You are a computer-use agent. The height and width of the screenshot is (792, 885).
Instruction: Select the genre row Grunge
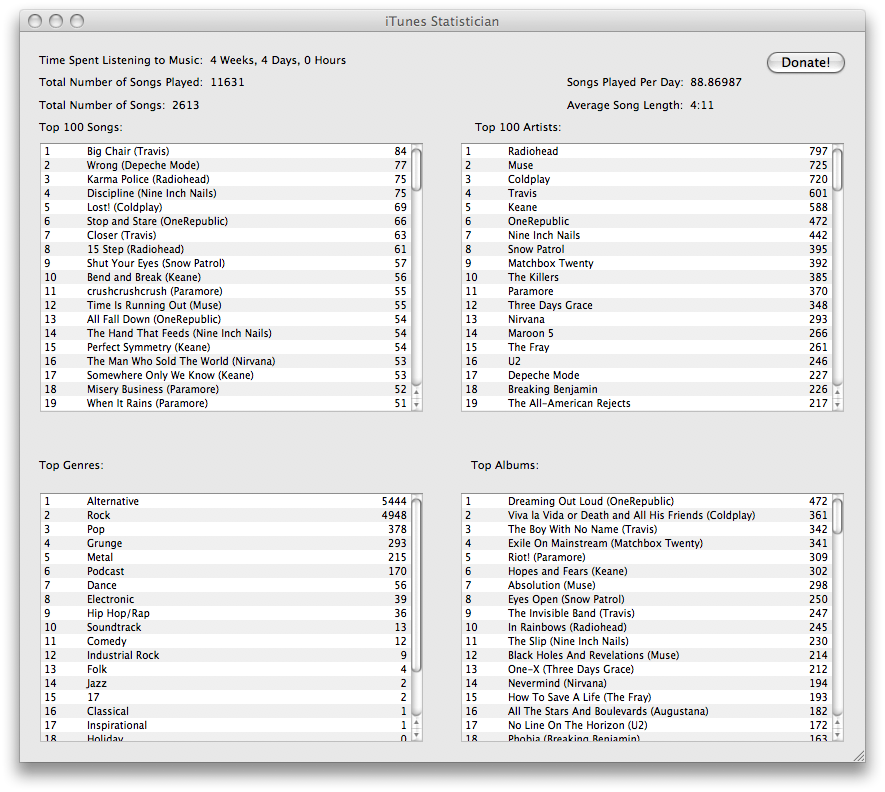[x=226, y=543]
